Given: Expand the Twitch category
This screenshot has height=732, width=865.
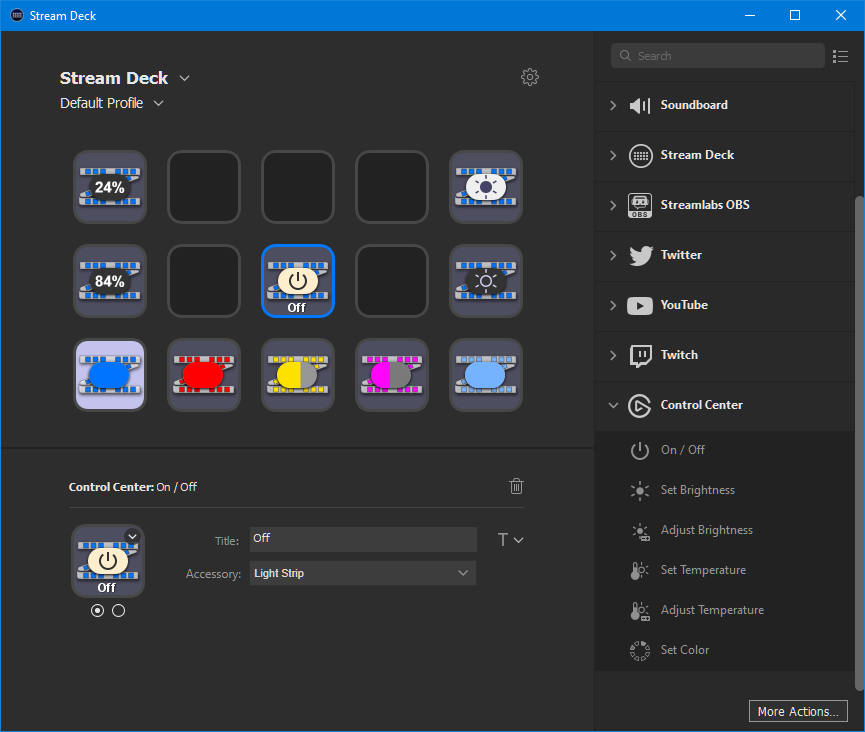Looking at the screenshot, I should [613, 355].
